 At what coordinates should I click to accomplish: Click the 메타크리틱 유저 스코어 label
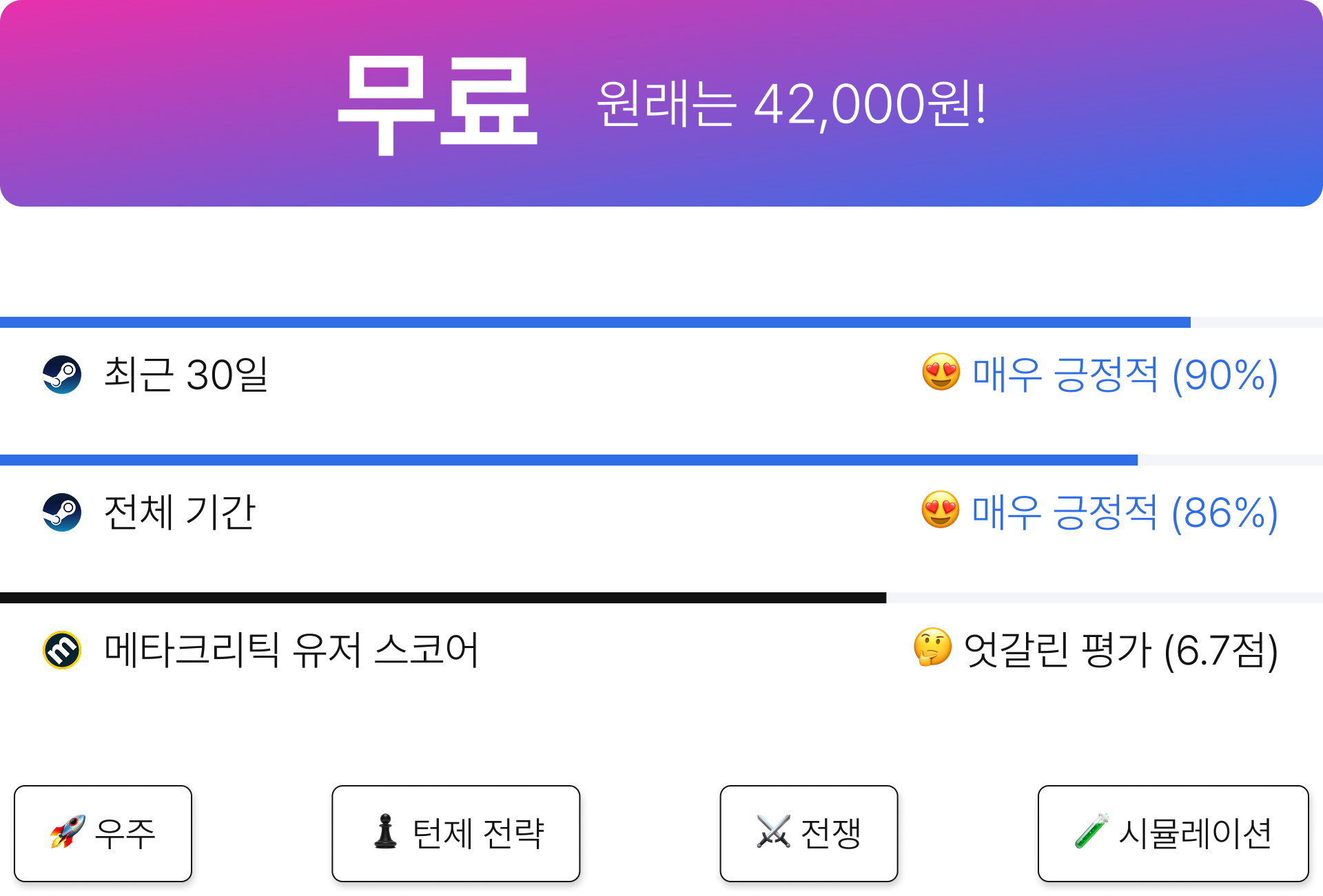(x=291, y=650)
